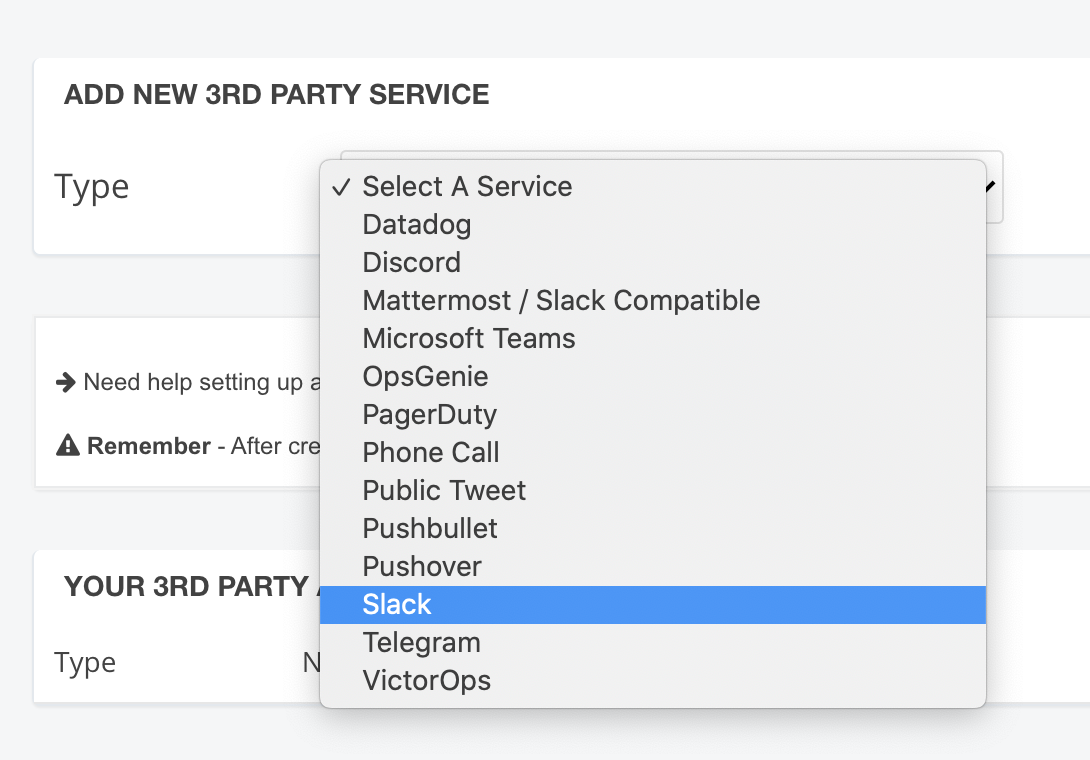This screenshot has width=1090, height=760.
Task: Click the Type label beside the service dropdown
Action: [92, 187]
